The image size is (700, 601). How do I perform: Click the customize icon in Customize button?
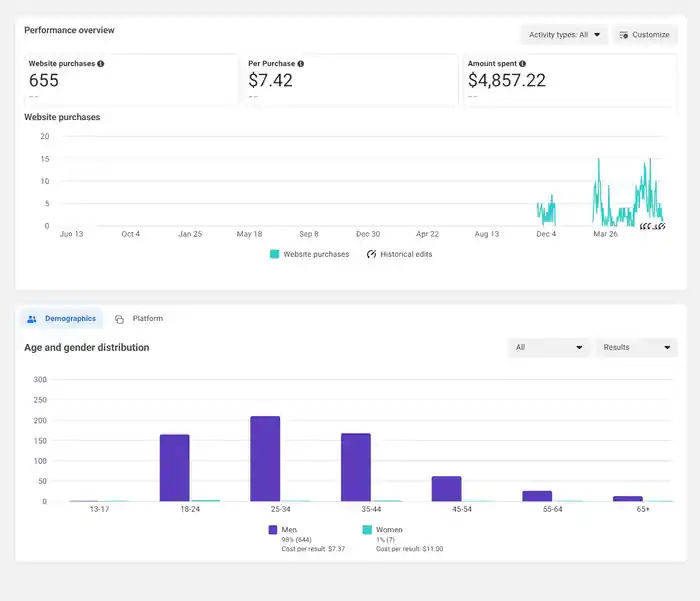(624, 35)
